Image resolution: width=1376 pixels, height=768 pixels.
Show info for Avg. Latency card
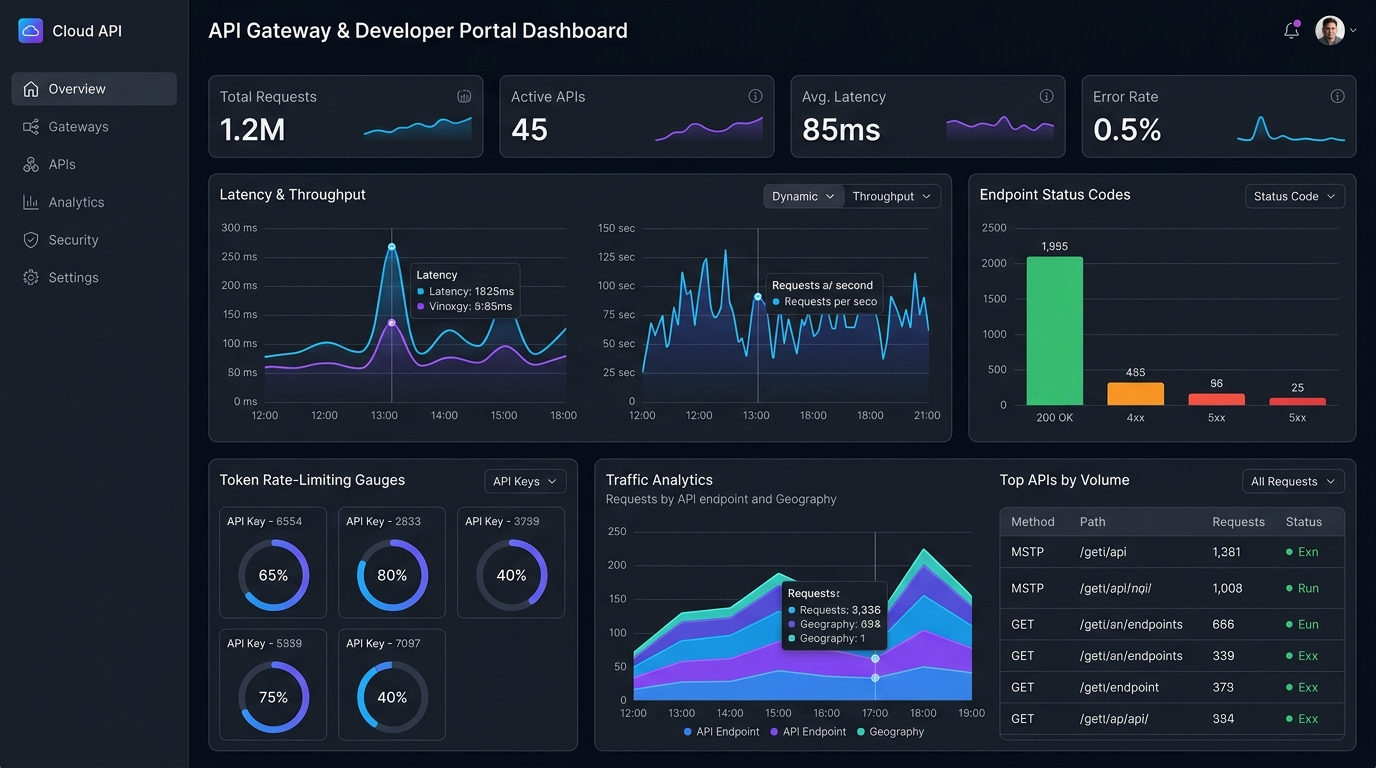click(x=1046, y=97)
